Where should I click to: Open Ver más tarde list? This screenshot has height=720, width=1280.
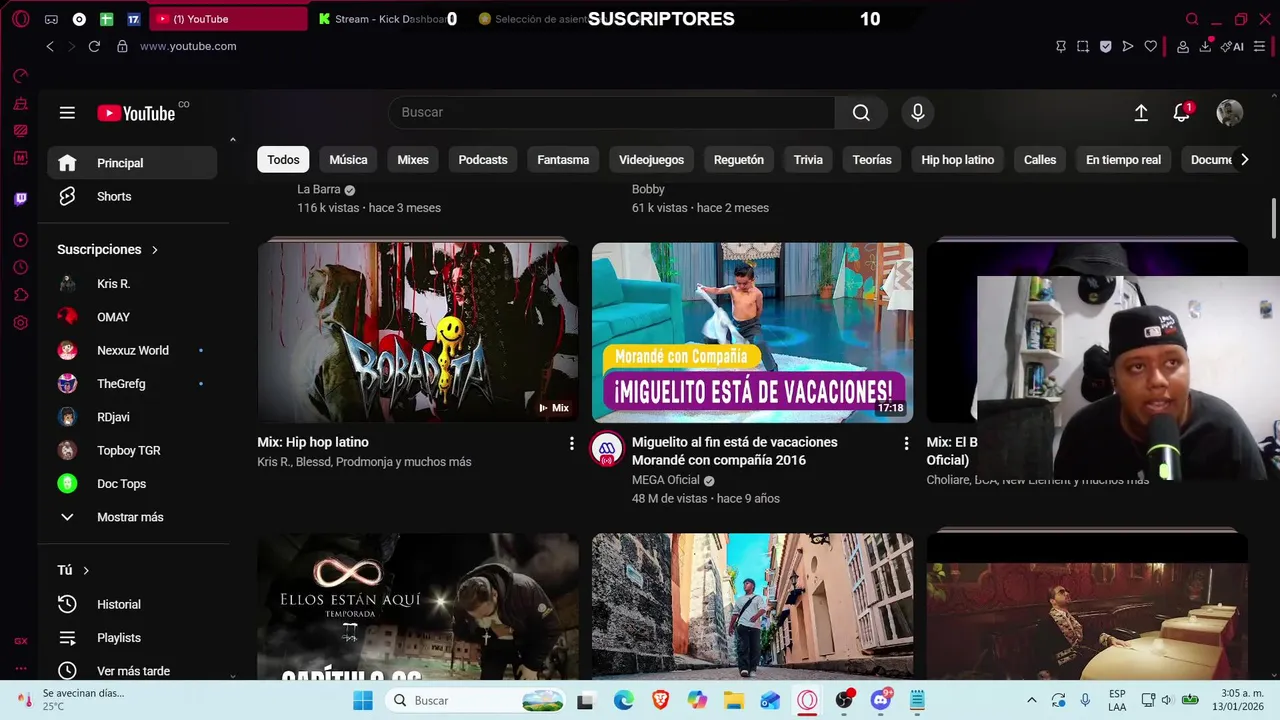tap(132, 671)
